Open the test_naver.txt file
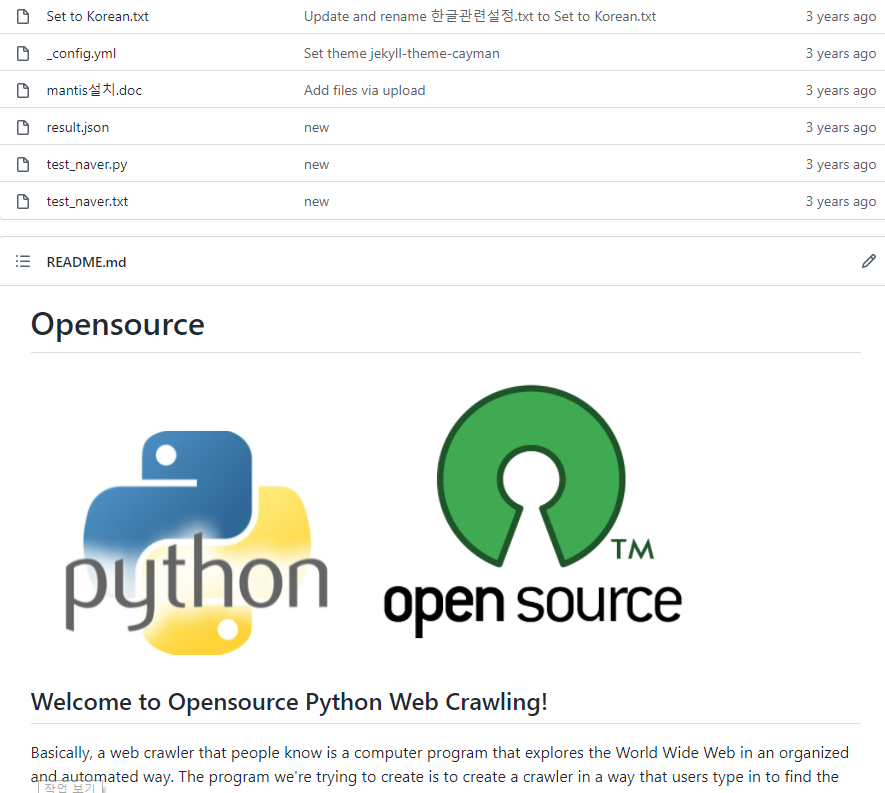This screenshot has width=885, height=793. (x=87, y=201)
